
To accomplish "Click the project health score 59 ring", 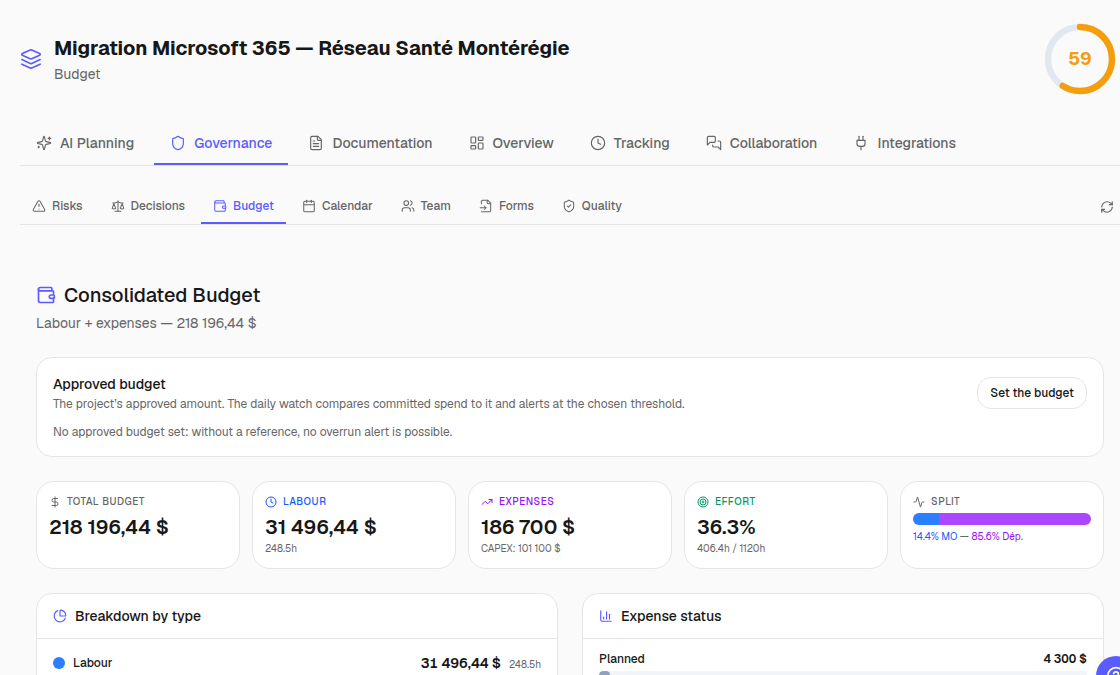I will tap(1079, 59).
